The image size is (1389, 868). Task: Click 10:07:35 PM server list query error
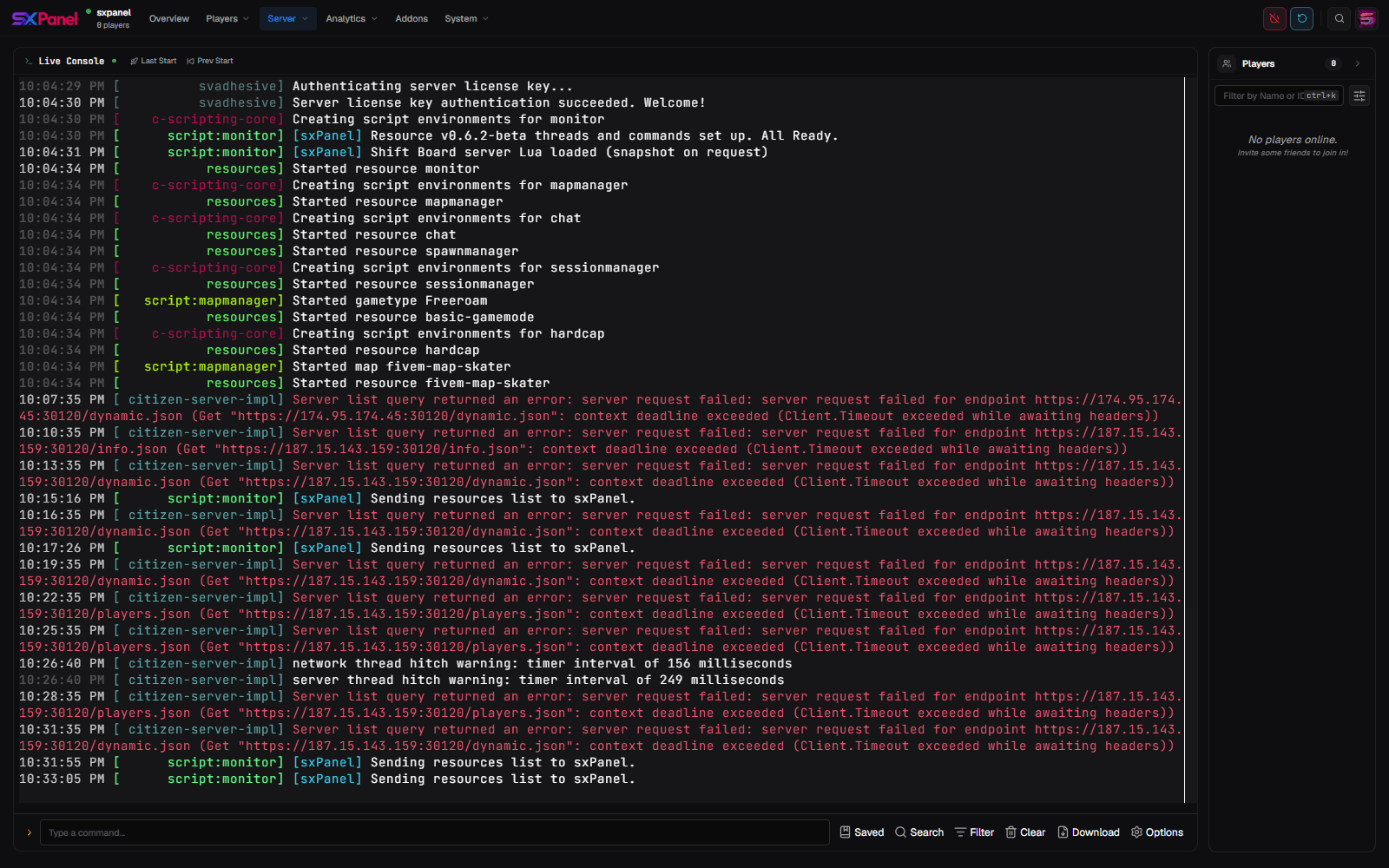tap(601, 408)
